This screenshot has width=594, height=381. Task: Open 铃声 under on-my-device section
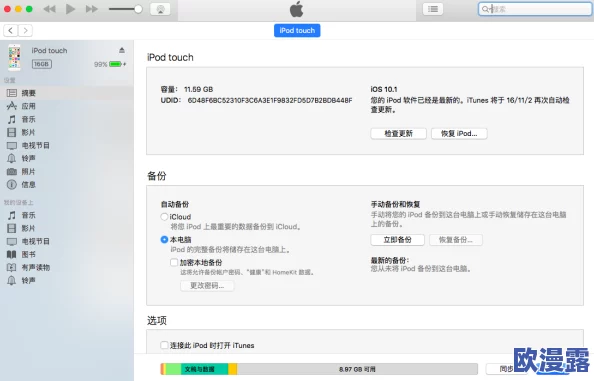pos(67,280)
